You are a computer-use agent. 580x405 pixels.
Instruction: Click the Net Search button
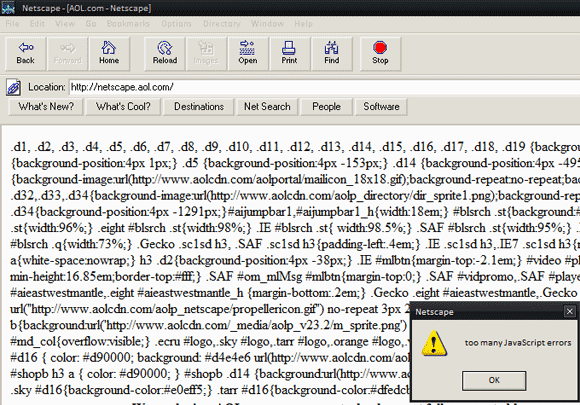[267, 107]
